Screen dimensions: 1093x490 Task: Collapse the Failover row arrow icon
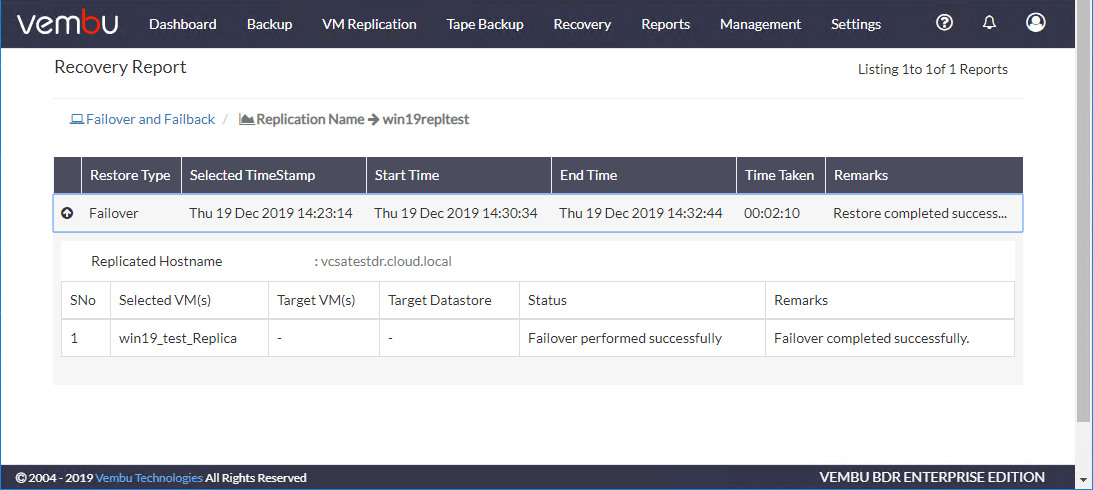67,213
